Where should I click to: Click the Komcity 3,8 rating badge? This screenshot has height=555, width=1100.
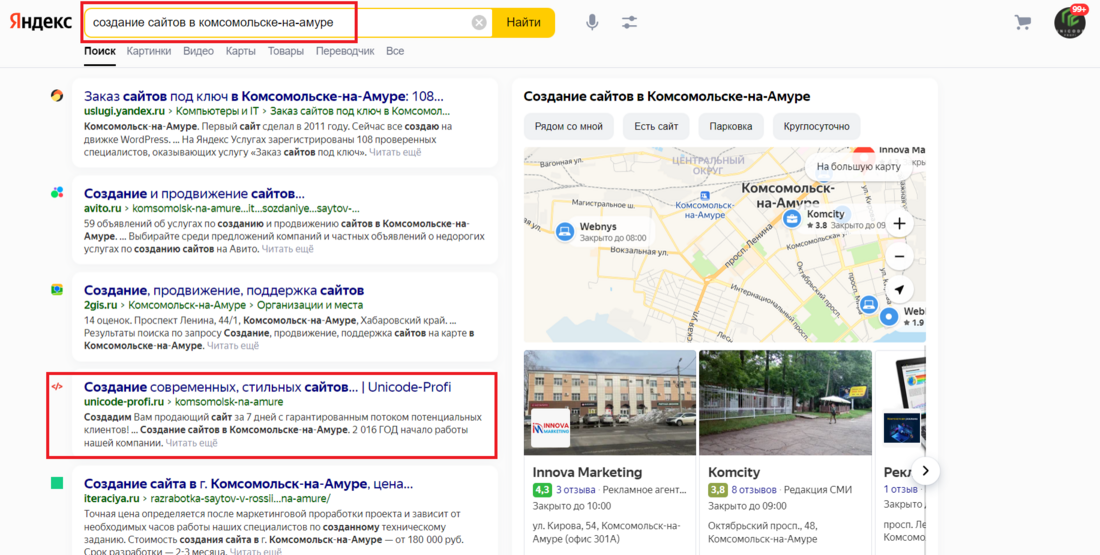[717, 490]
